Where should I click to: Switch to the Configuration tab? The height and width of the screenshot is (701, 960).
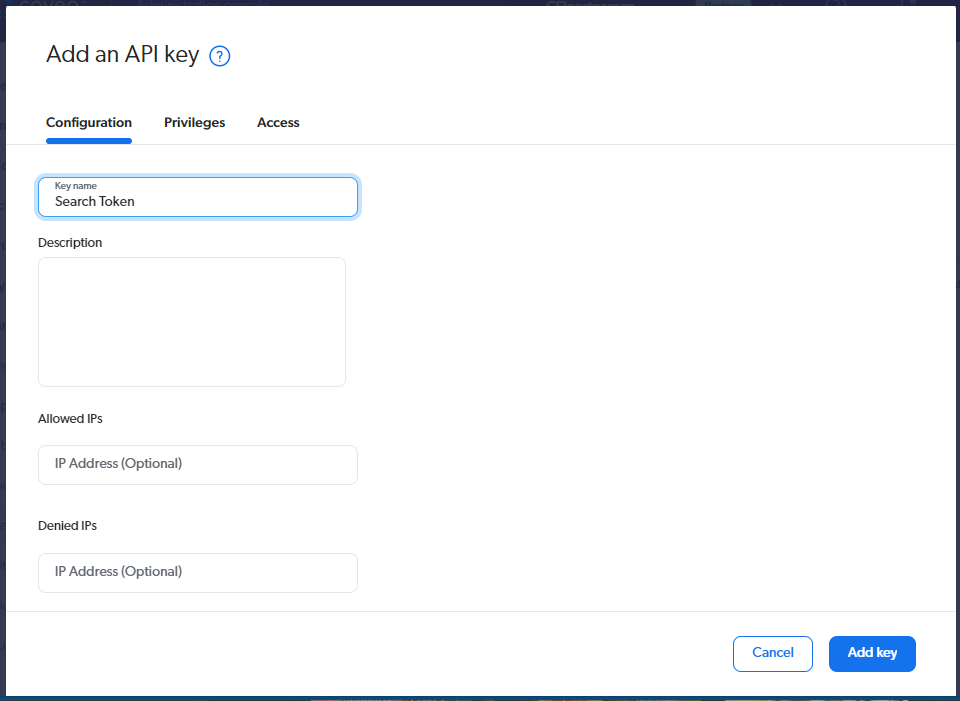pos(89,122)
